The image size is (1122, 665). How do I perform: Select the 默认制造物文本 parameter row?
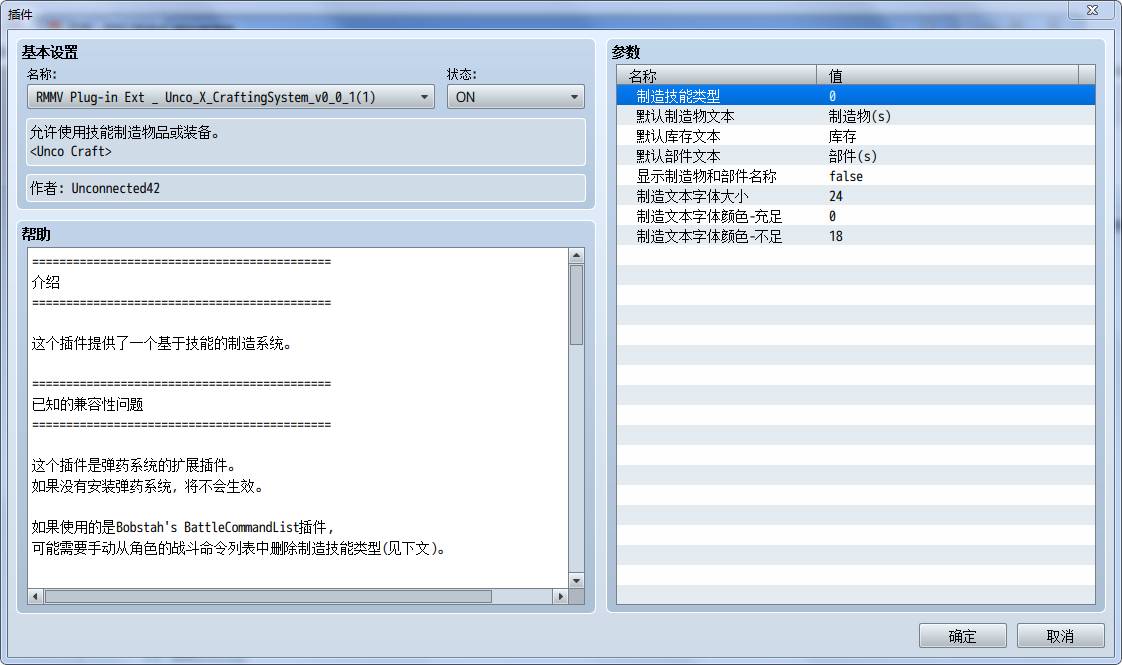856,115
